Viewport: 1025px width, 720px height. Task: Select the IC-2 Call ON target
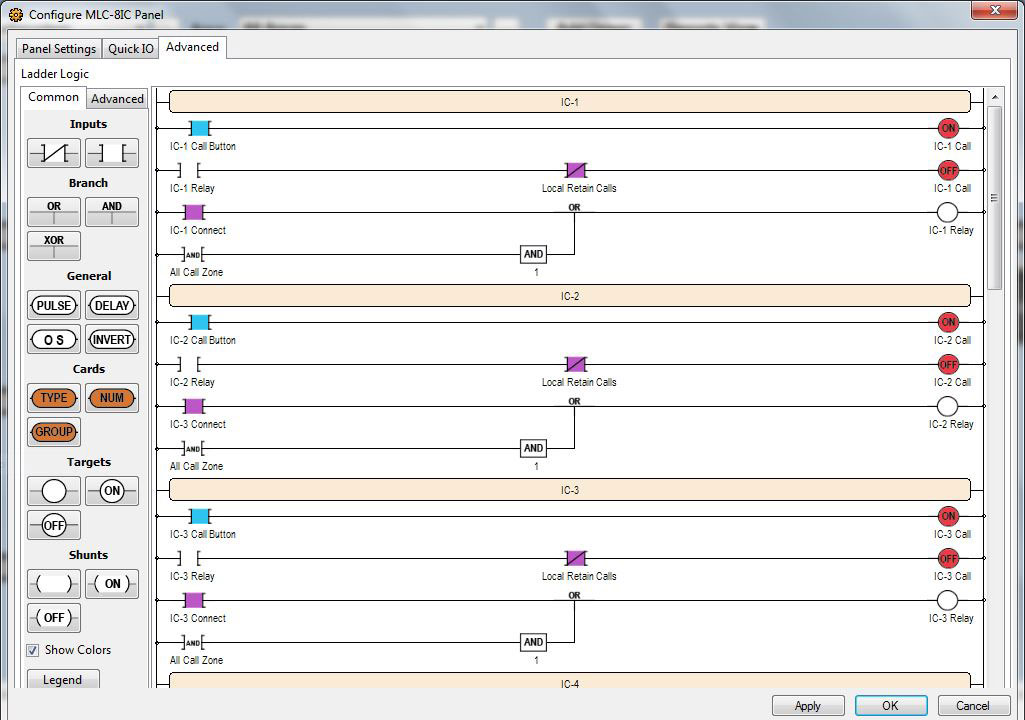pyautogui.click(x=948, y=322)
